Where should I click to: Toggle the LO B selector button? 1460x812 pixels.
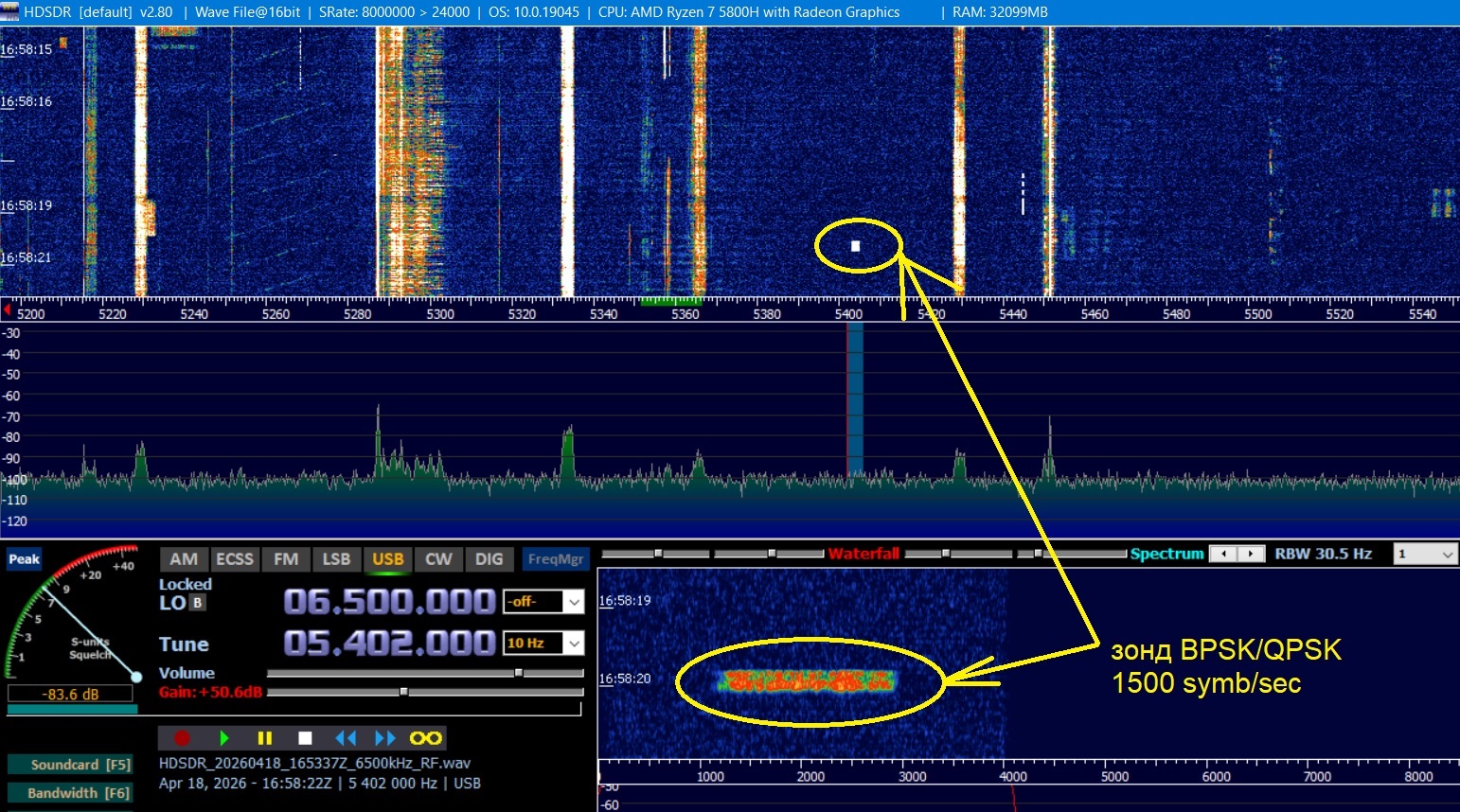pyautogui.click(x=197, y=603)
